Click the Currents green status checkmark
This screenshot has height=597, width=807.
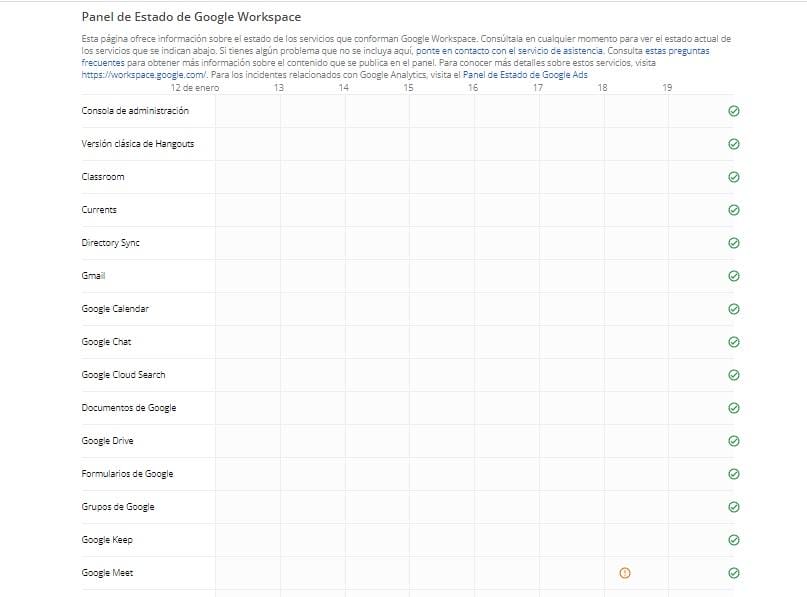(734, 210)
